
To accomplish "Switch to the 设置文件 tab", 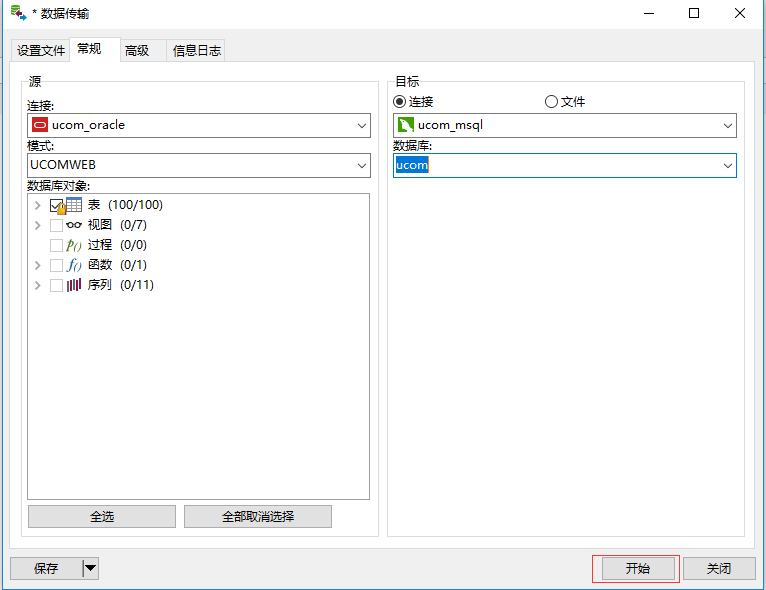I will [x=41, y=50].
